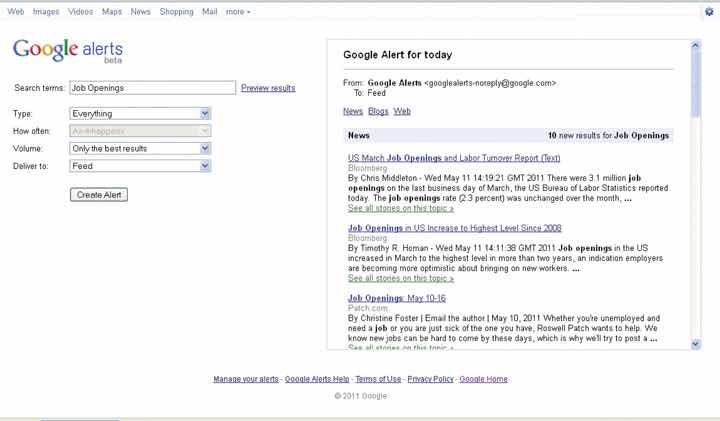Open the 'more' menu in top bar
The height and width of the screenshot is (421, 720).
(x=238, y=12)
